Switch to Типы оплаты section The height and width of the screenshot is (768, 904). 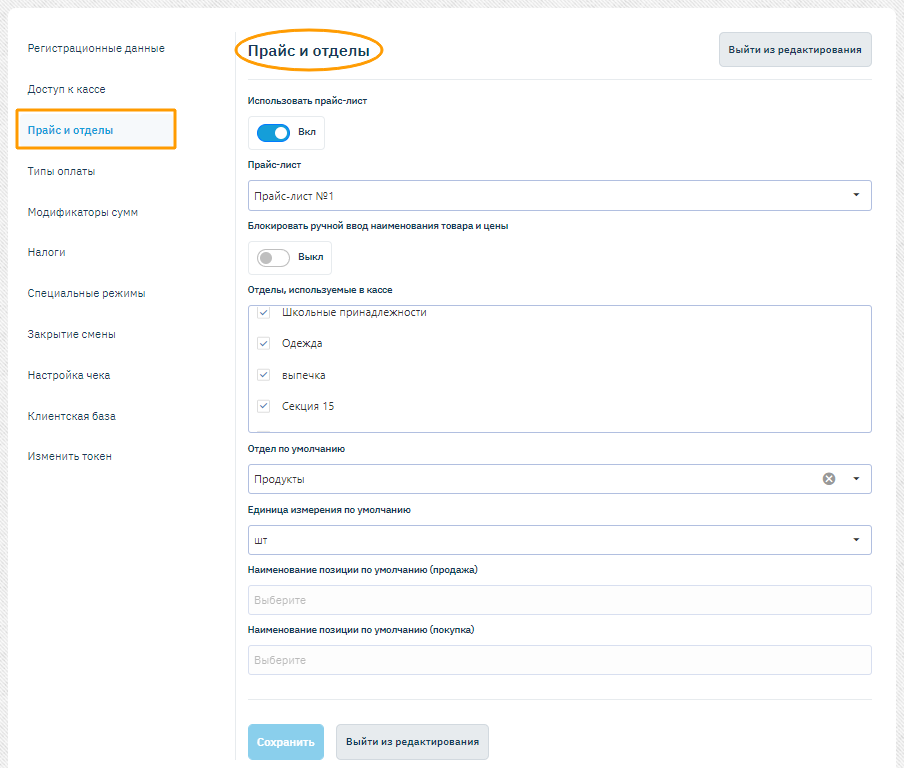[x=62, y=171]
